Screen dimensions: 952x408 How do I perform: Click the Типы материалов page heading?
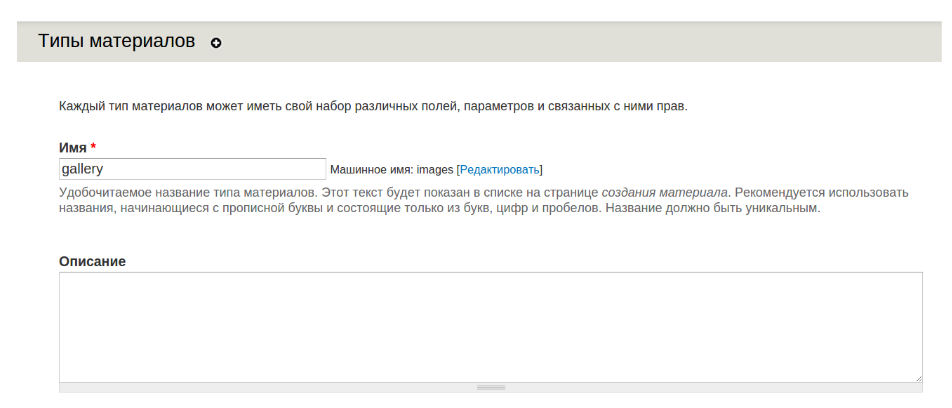pyautogui.click(x=116, y=42)
